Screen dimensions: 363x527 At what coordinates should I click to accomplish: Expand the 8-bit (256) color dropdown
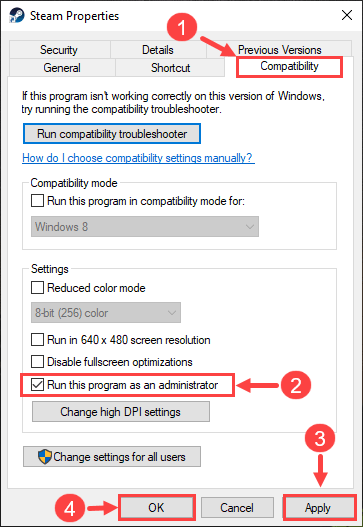coord(106,313)
